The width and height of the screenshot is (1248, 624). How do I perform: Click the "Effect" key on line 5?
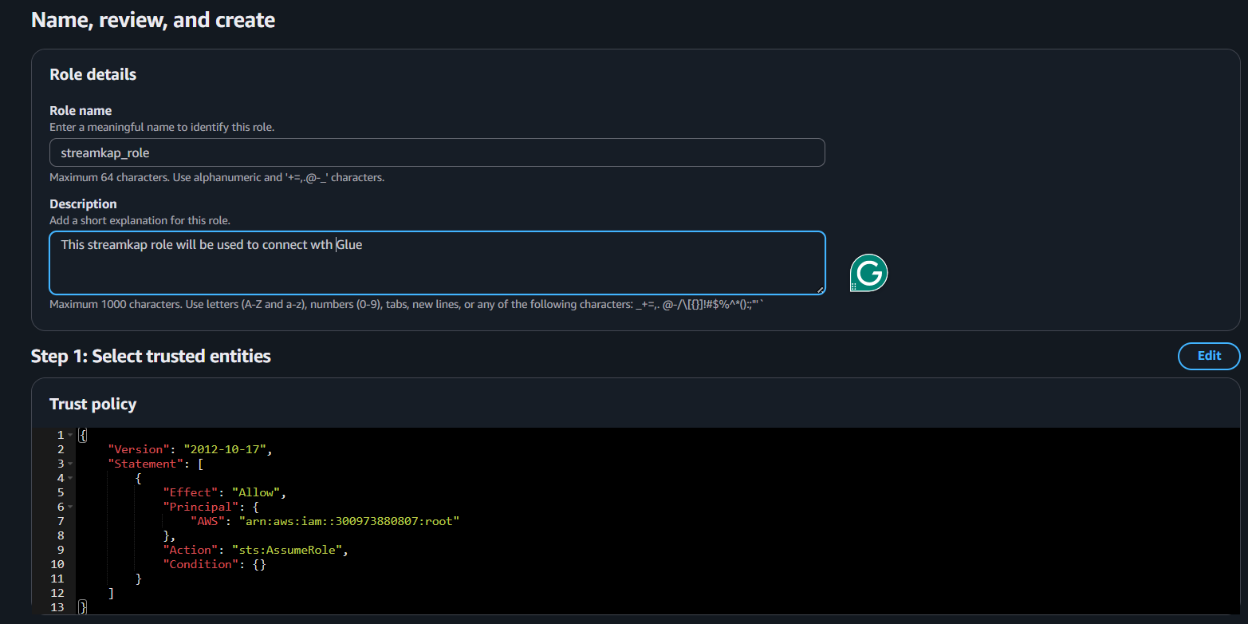coord(191,492)
